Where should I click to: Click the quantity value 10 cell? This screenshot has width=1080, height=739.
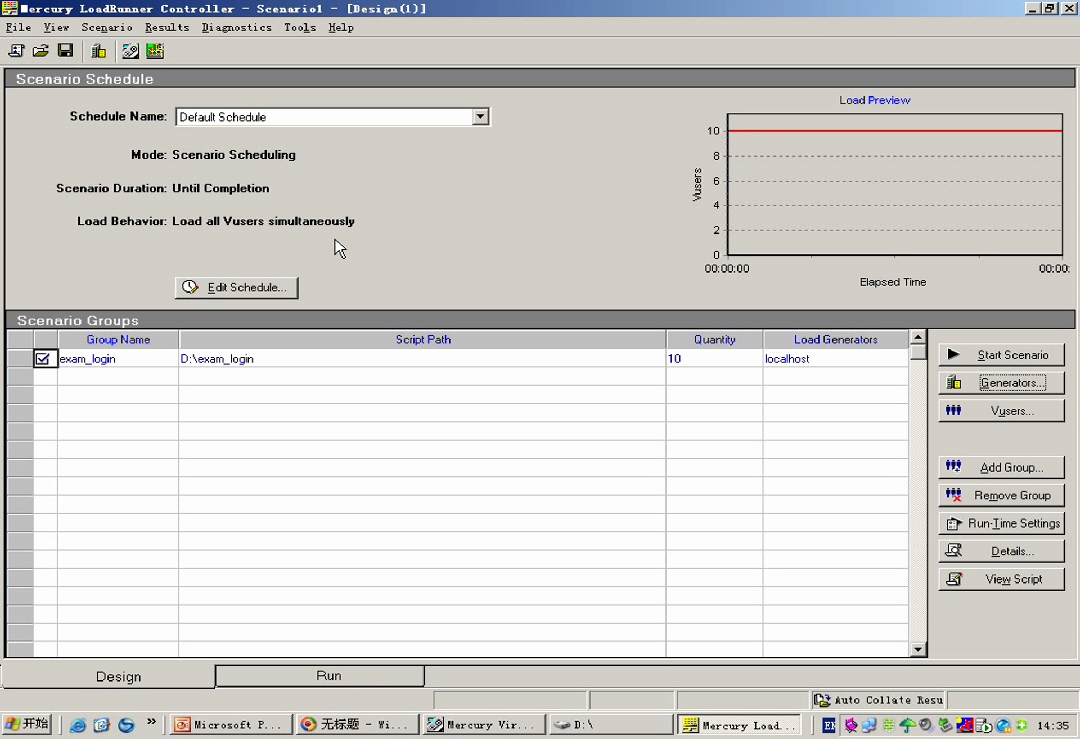point(715,359)
